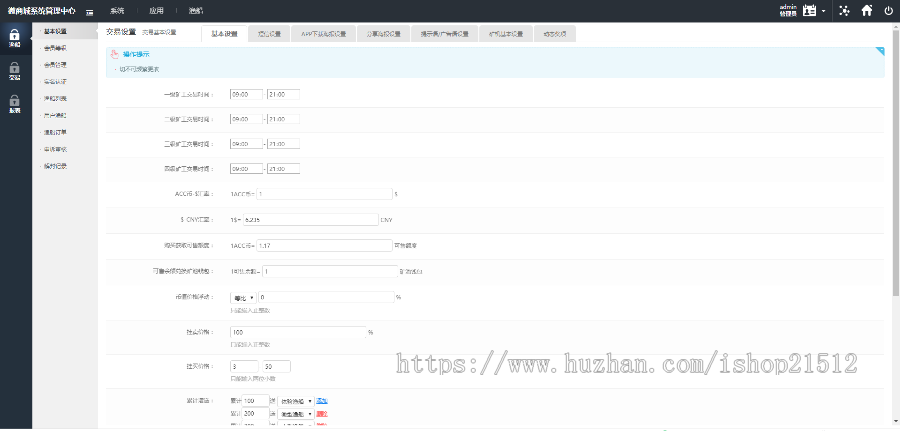The image size is (900, 431).
Task: Switch to the second settings tab
Action: pos(269,34)
